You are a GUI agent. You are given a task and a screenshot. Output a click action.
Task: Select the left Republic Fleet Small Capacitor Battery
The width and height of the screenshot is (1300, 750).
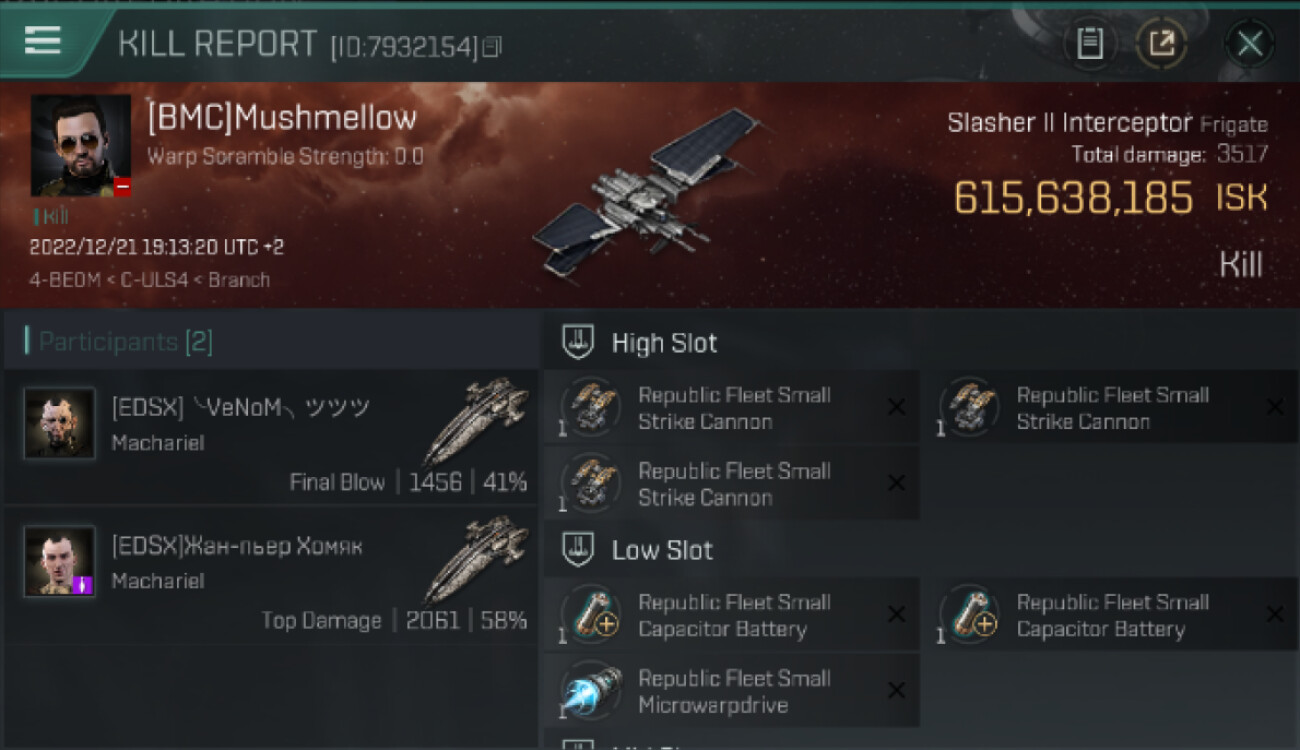731,615
